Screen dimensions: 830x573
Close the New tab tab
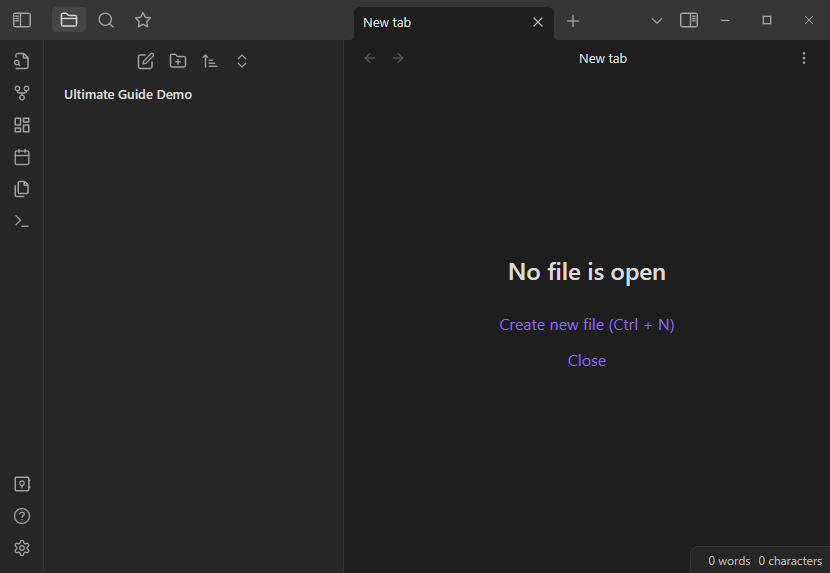point(538,22)
